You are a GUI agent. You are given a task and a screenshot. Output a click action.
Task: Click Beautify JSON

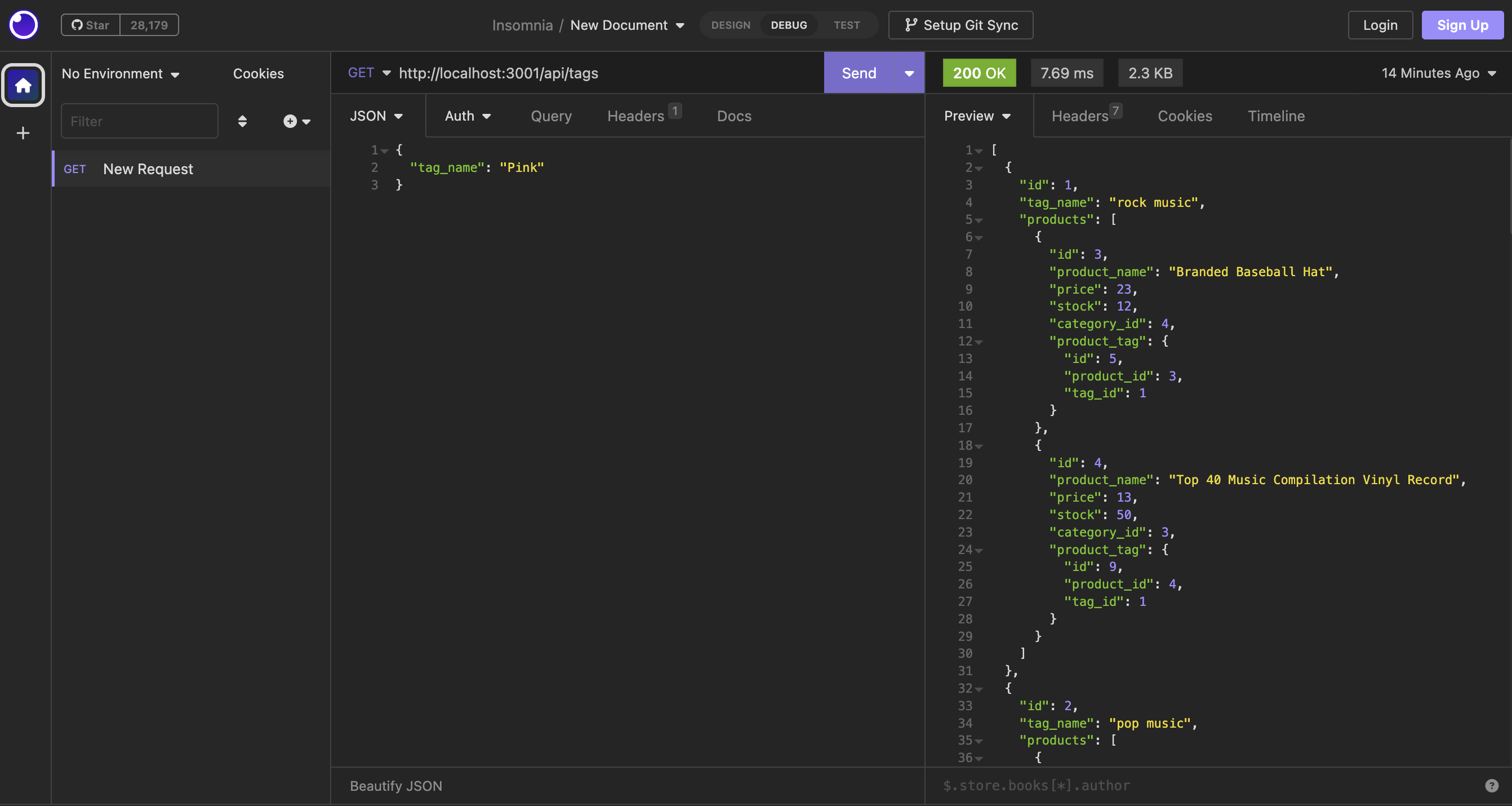395,786
